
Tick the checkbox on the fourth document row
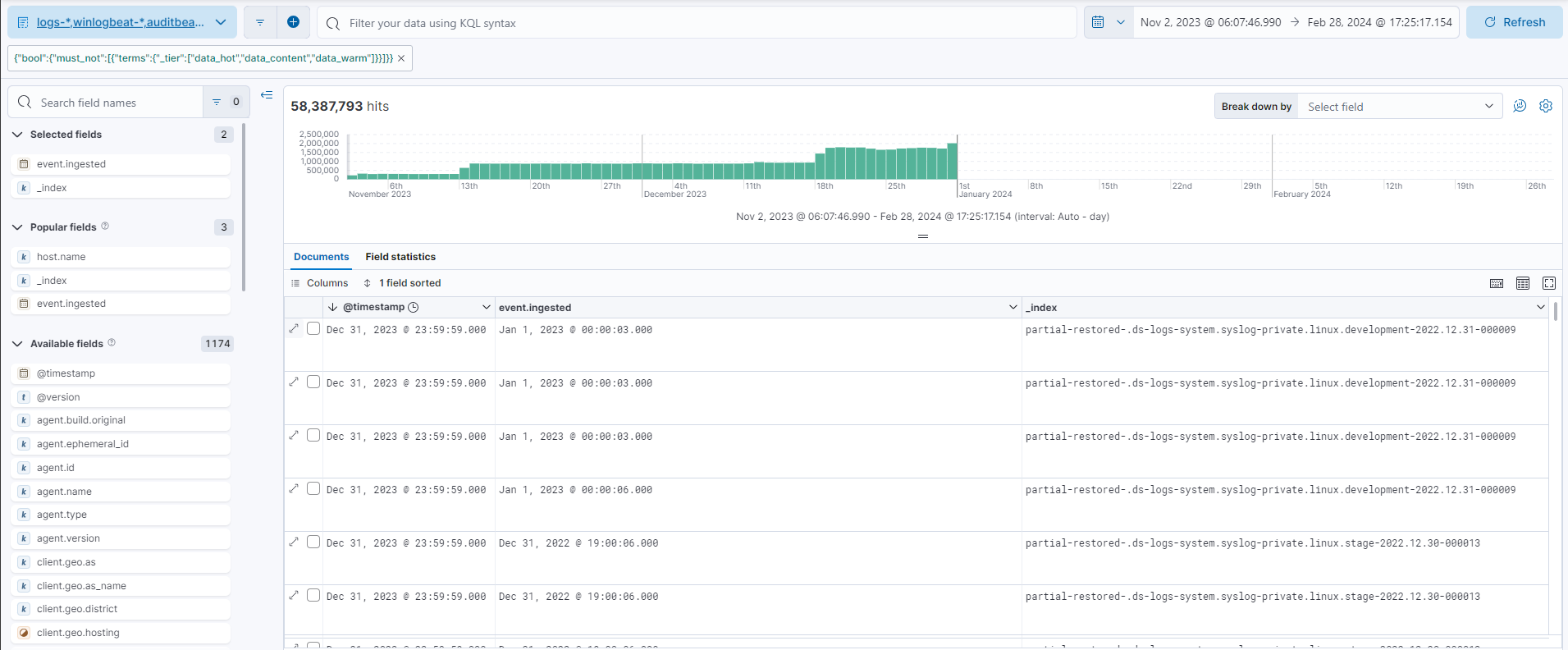coord(313,489)
